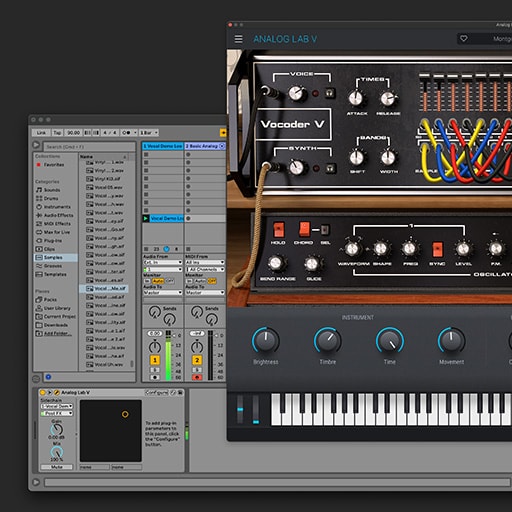The image size is (512, 512).
Task: Arm track 2 for recording
Action: [197, 377]
